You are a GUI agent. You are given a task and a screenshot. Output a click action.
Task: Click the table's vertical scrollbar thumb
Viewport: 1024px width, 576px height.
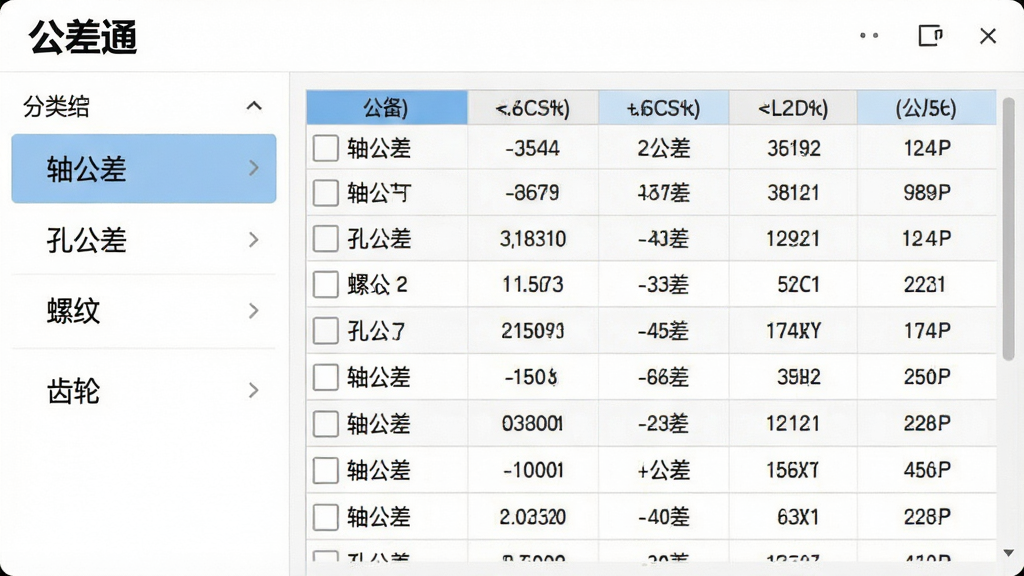coord(1008,229)
